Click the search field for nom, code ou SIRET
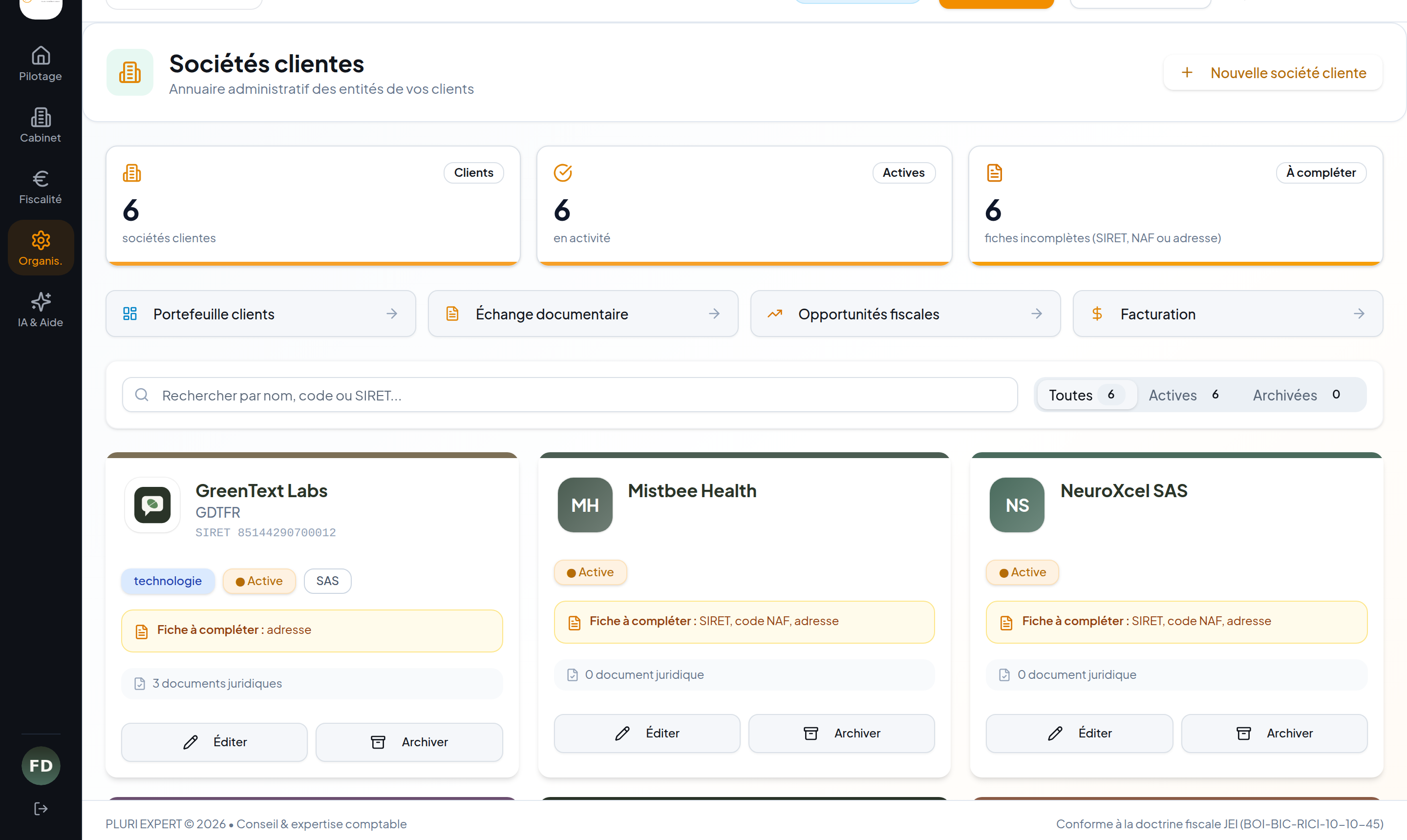Screen dimensions: 1407x840 tap(570, 395)
